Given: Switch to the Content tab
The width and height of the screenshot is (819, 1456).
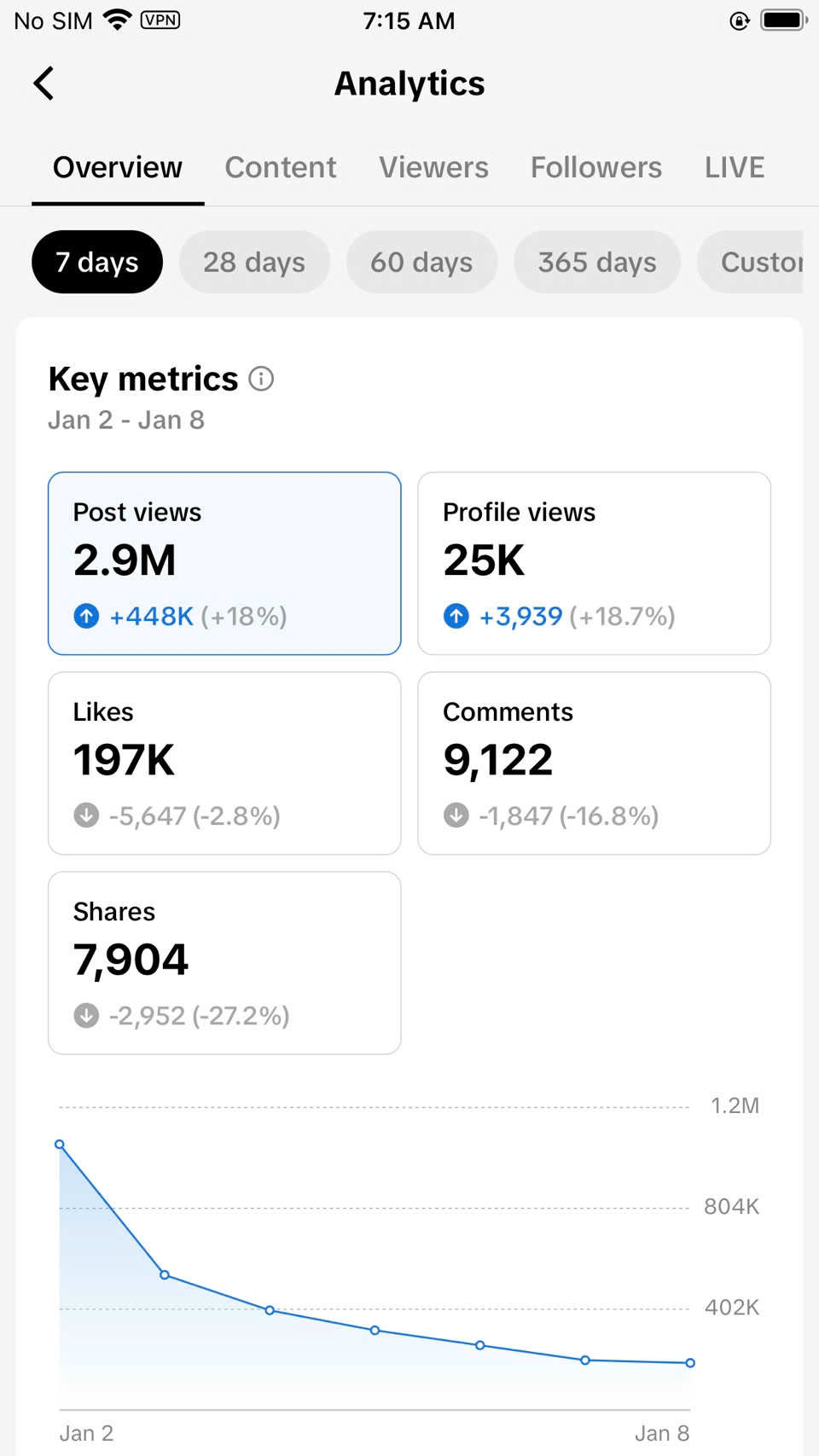Looking at the screenshot, I should [281, 167].
